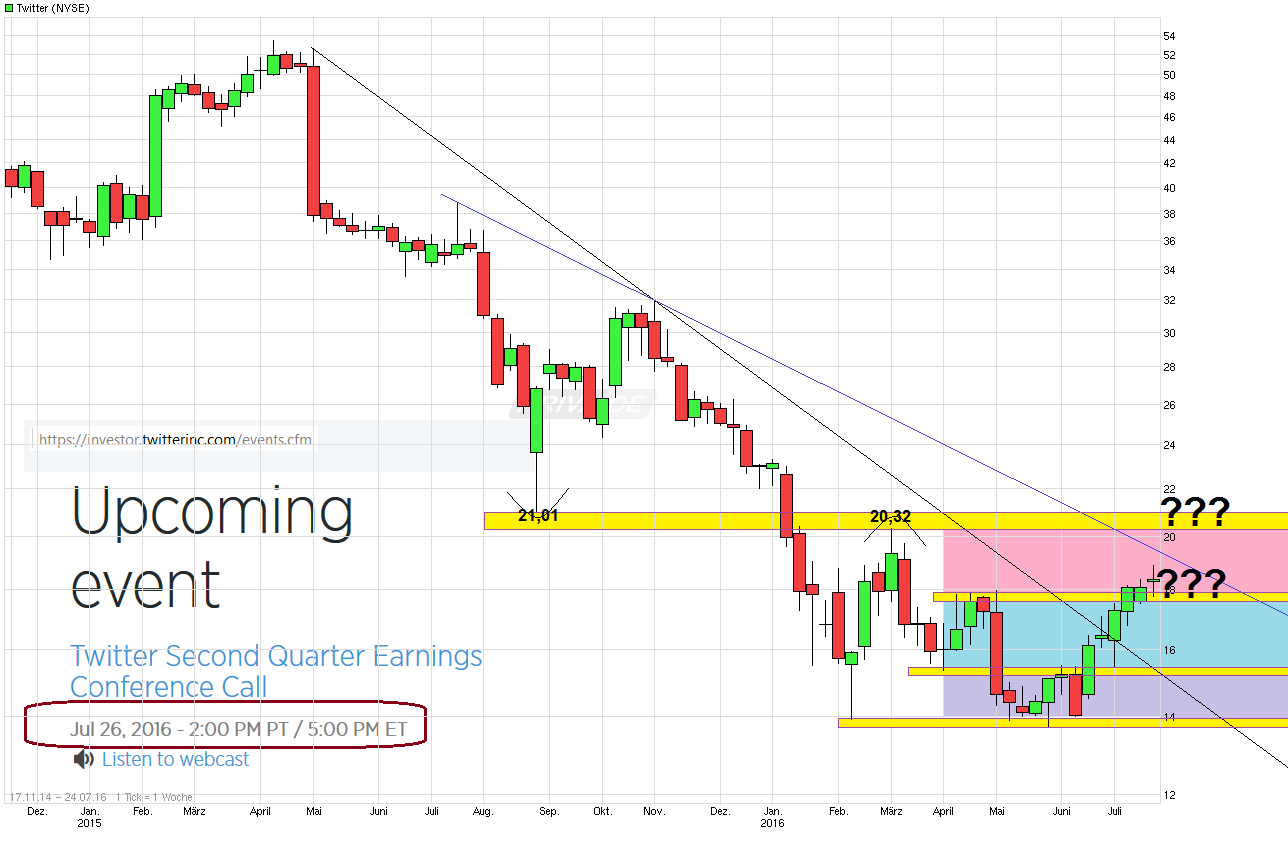Click the "17.11.14 - 24.07.16" date range text
This screenshot has height=844, width=1288.
[x=57, y=797]
